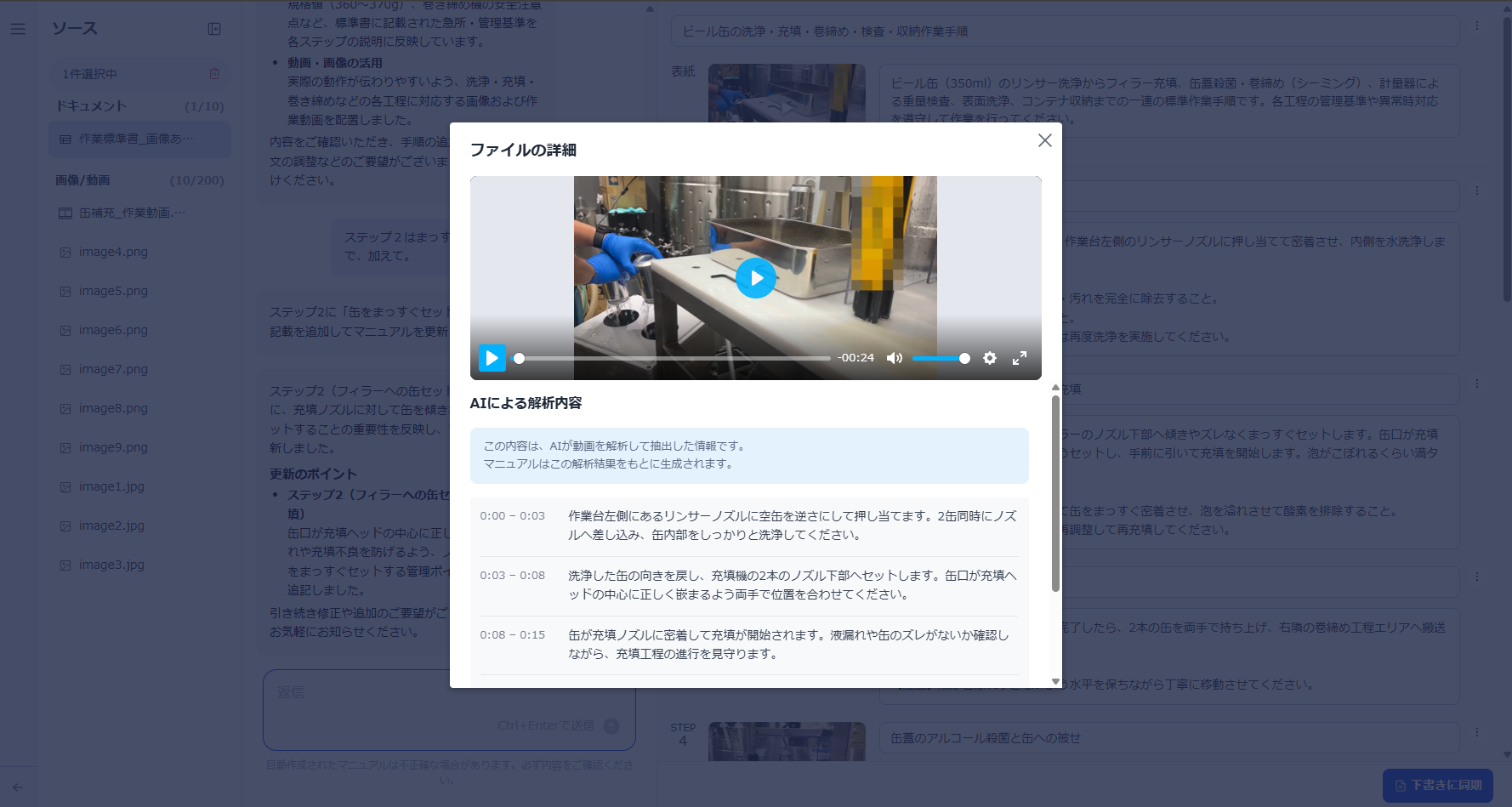The height and width of the screenshot is (807, 1512).
Task: Click the dialog's vertical scrollbar
Action: coord(1055,493)
